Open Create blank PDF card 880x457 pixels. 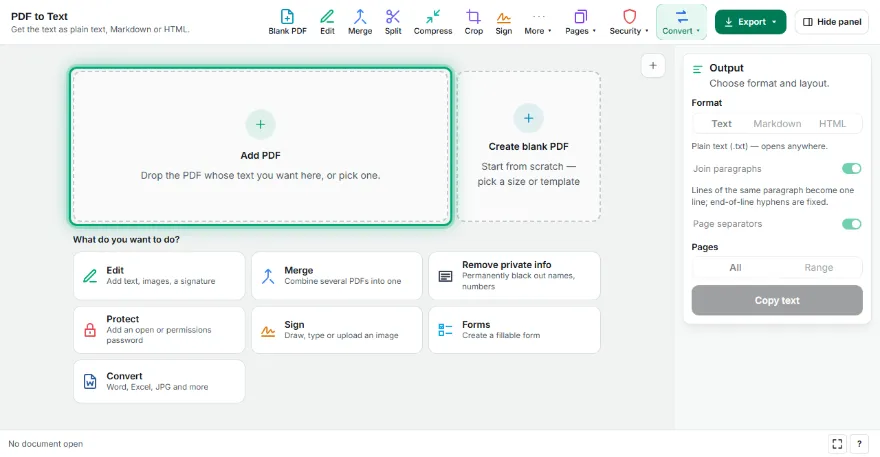(x=529, y=146)
